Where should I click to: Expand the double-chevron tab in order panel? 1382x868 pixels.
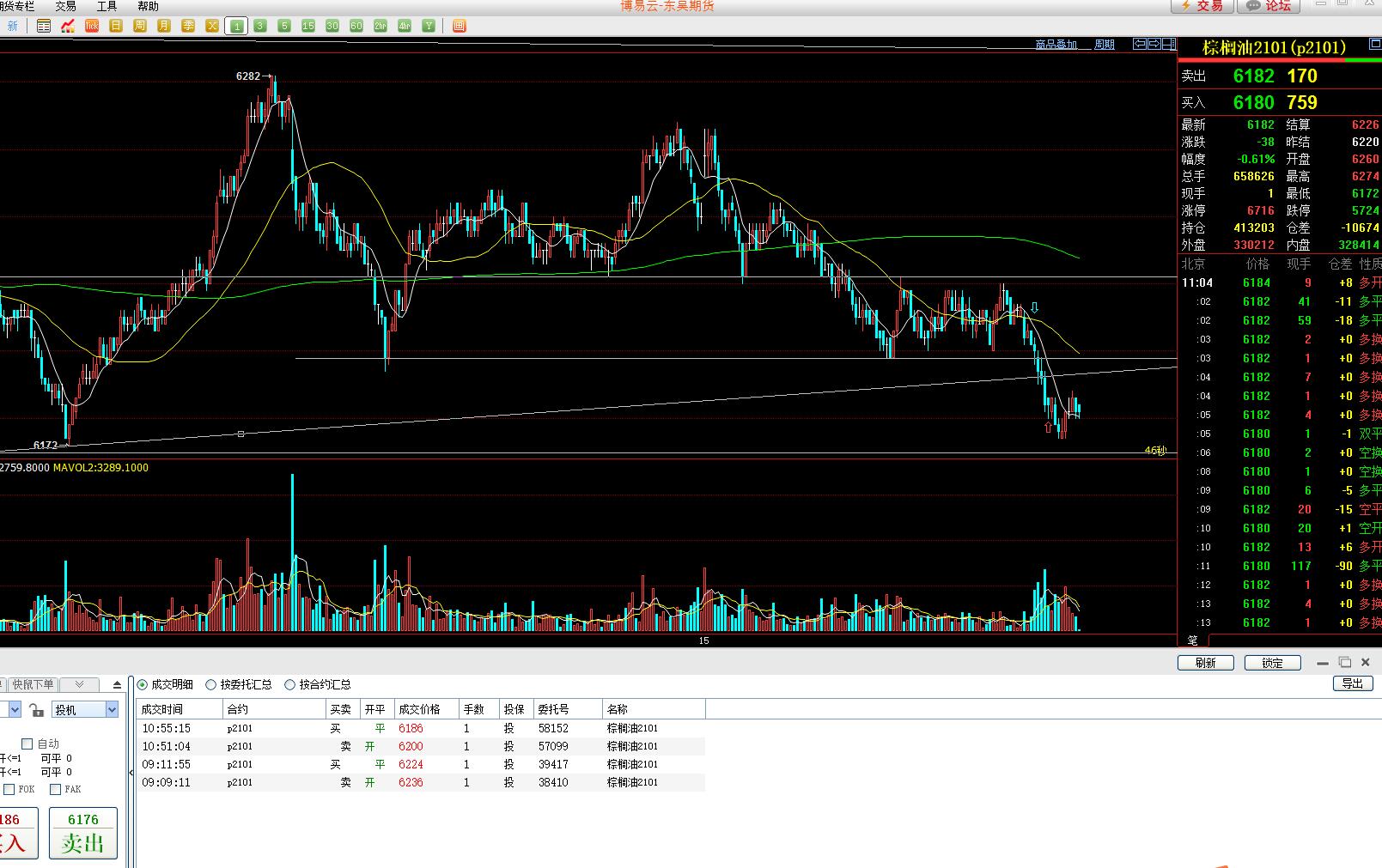pos(79,684)
